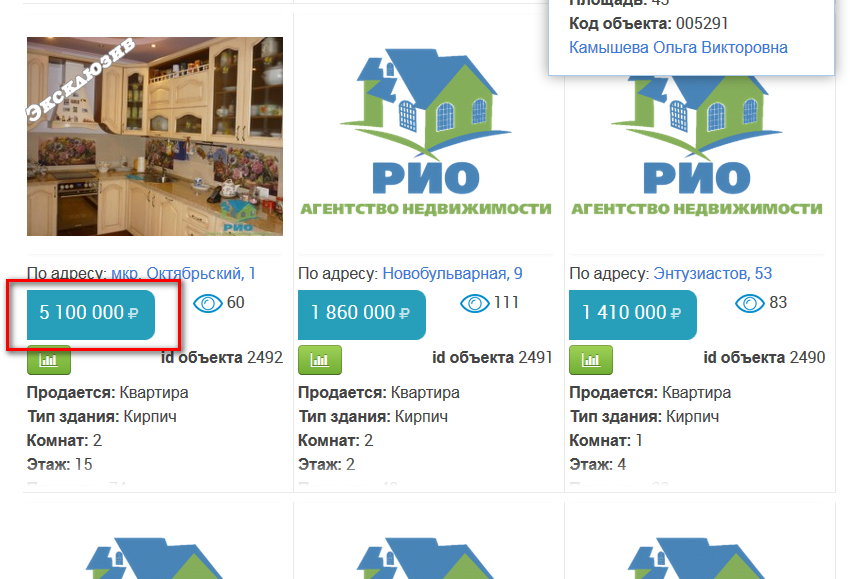Open address link мкр. Октябрьский, 1

click(183, 273)
